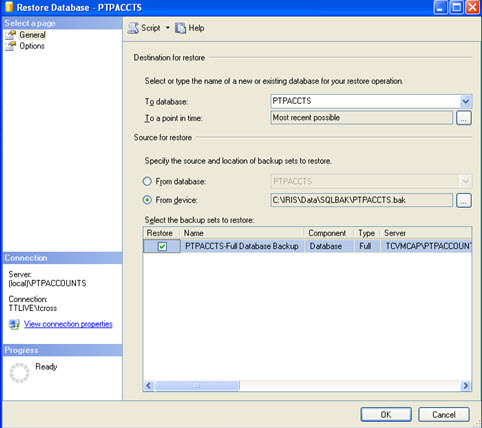Open the Options page
This screenshot has height=428, width=482.
point(32,46)
